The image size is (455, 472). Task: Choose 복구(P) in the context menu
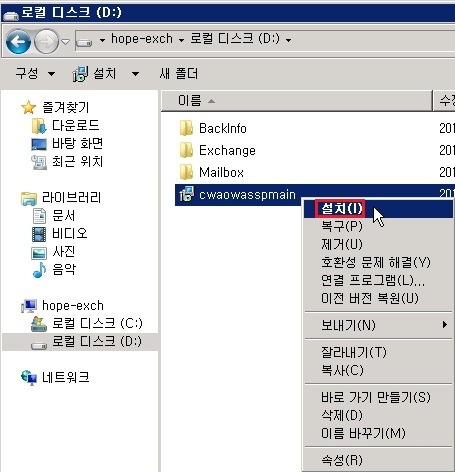tap(378, 227)
